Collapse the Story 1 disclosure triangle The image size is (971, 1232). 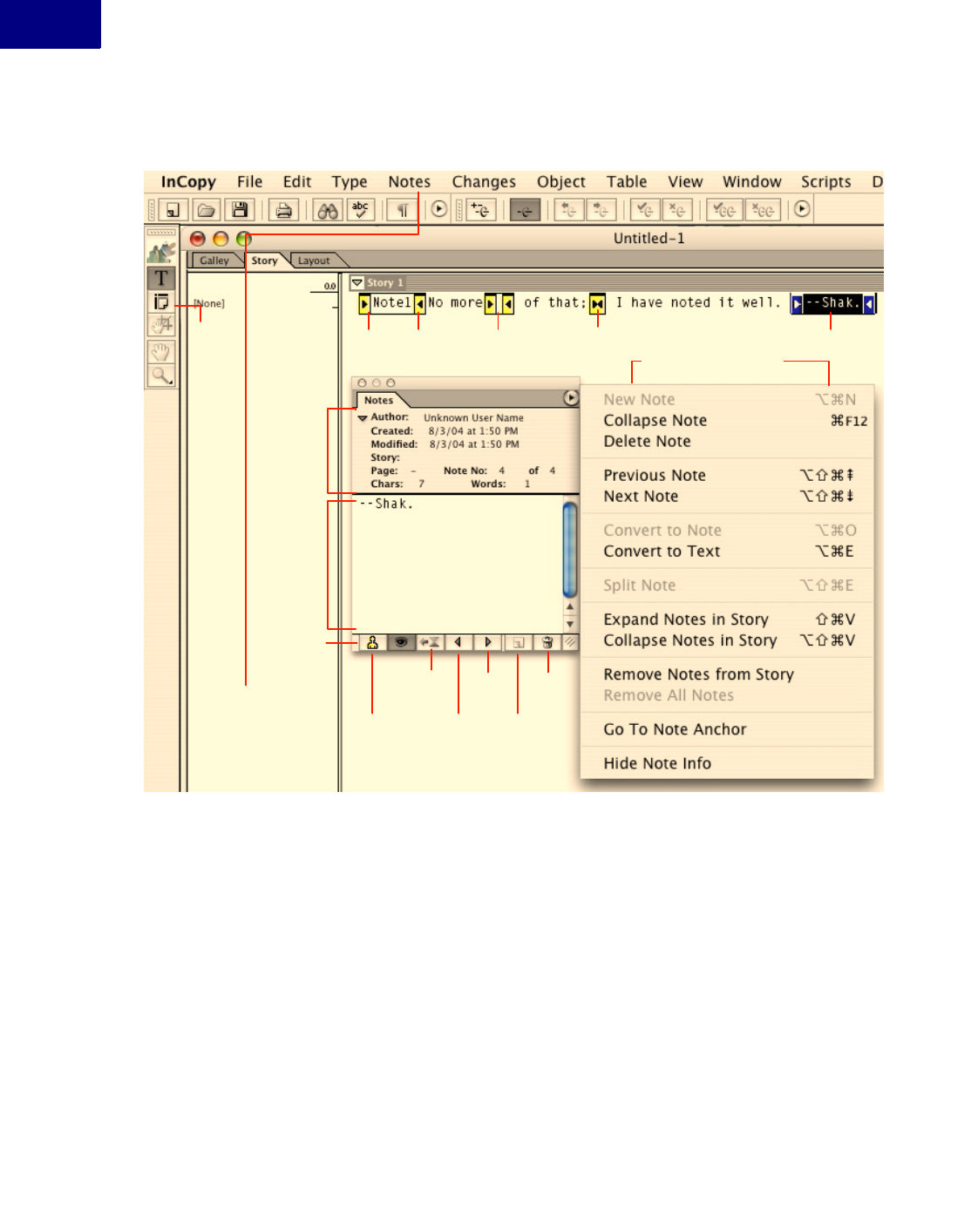click(x=357, y=282)
